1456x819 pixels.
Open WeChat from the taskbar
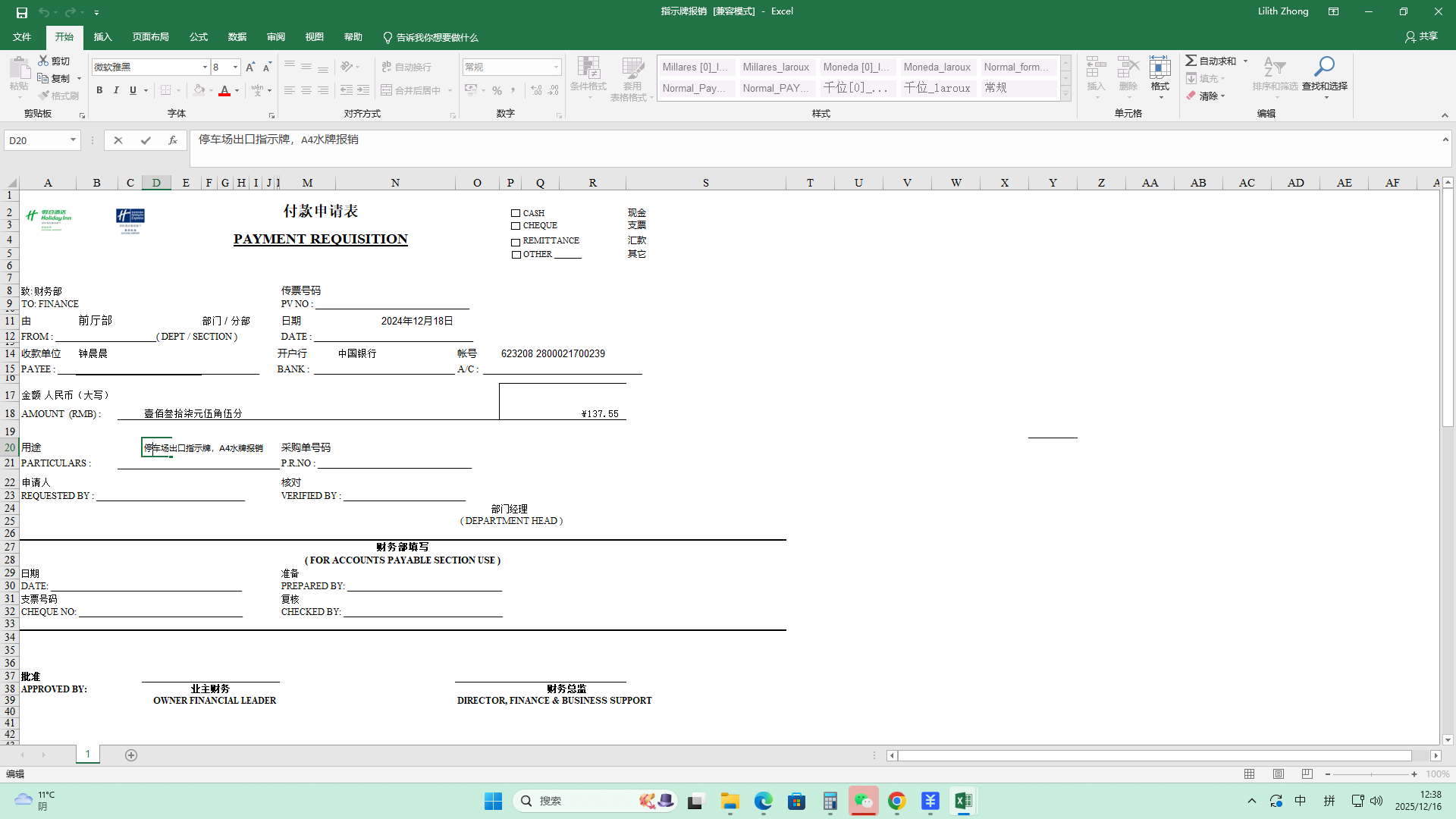pos(863,801)
